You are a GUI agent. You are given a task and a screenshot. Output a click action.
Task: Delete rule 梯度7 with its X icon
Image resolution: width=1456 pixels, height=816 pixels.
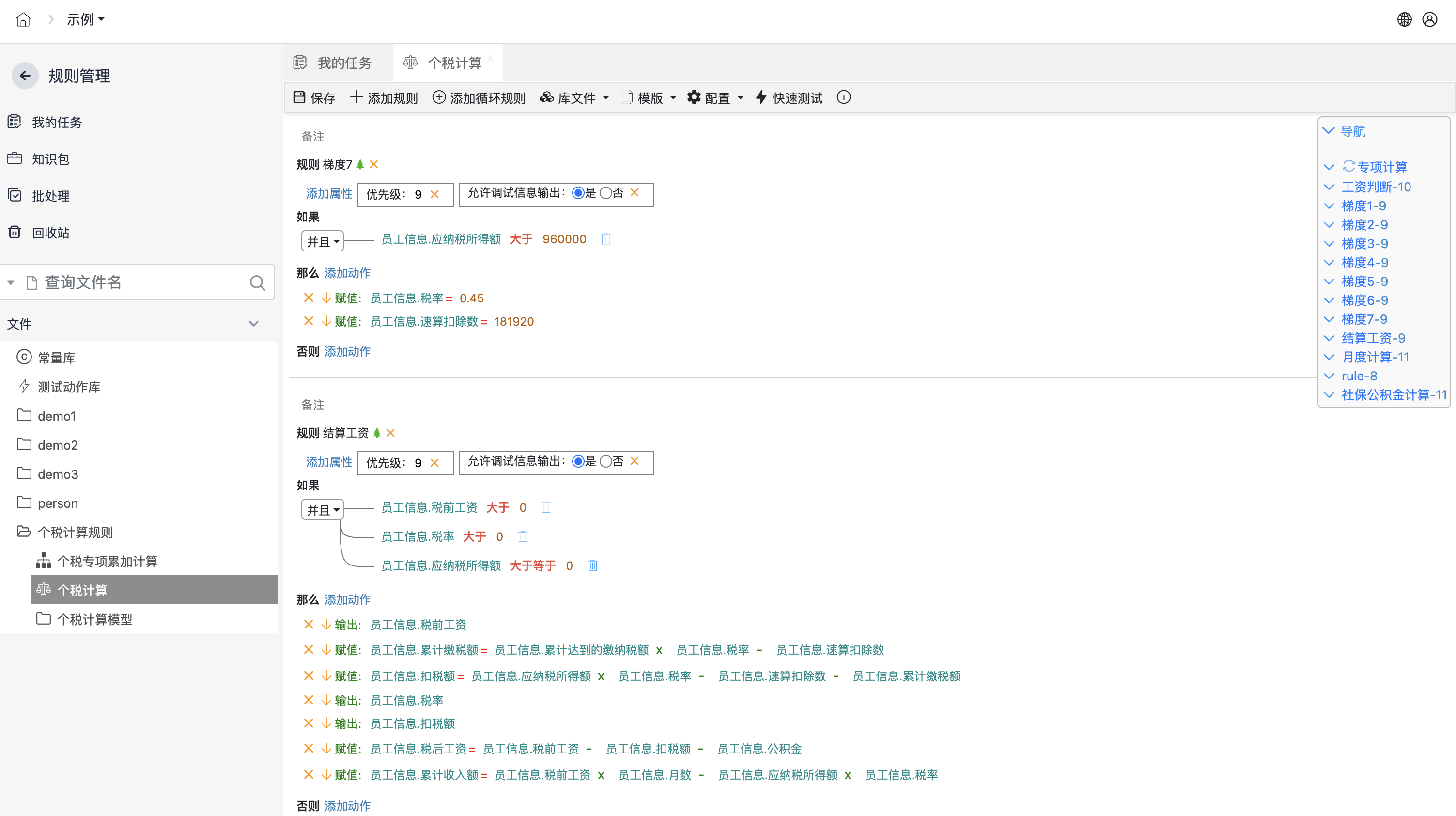373,165
